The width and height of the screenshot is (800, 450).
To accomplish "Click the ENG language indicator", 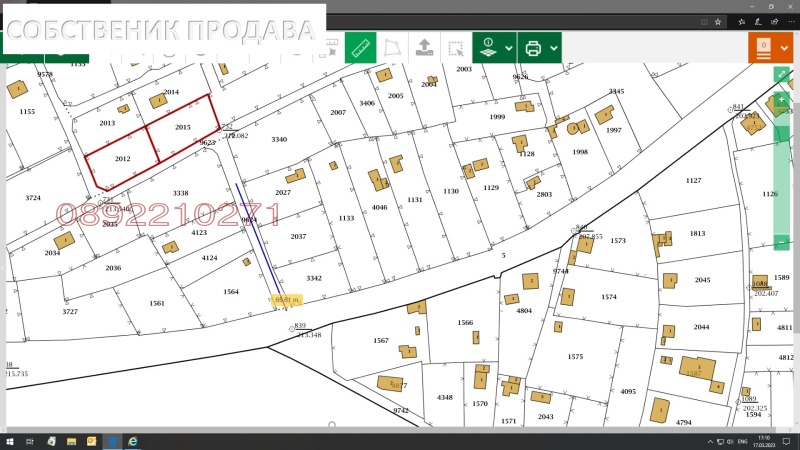I will (742, 442).
